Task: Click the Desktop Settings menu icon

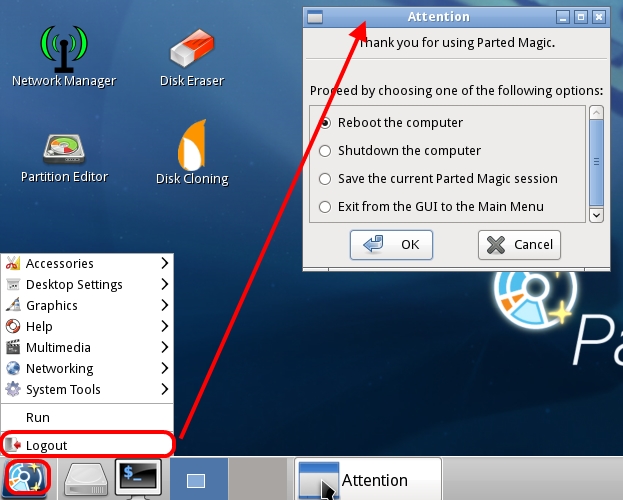Action: pos(13,284)
